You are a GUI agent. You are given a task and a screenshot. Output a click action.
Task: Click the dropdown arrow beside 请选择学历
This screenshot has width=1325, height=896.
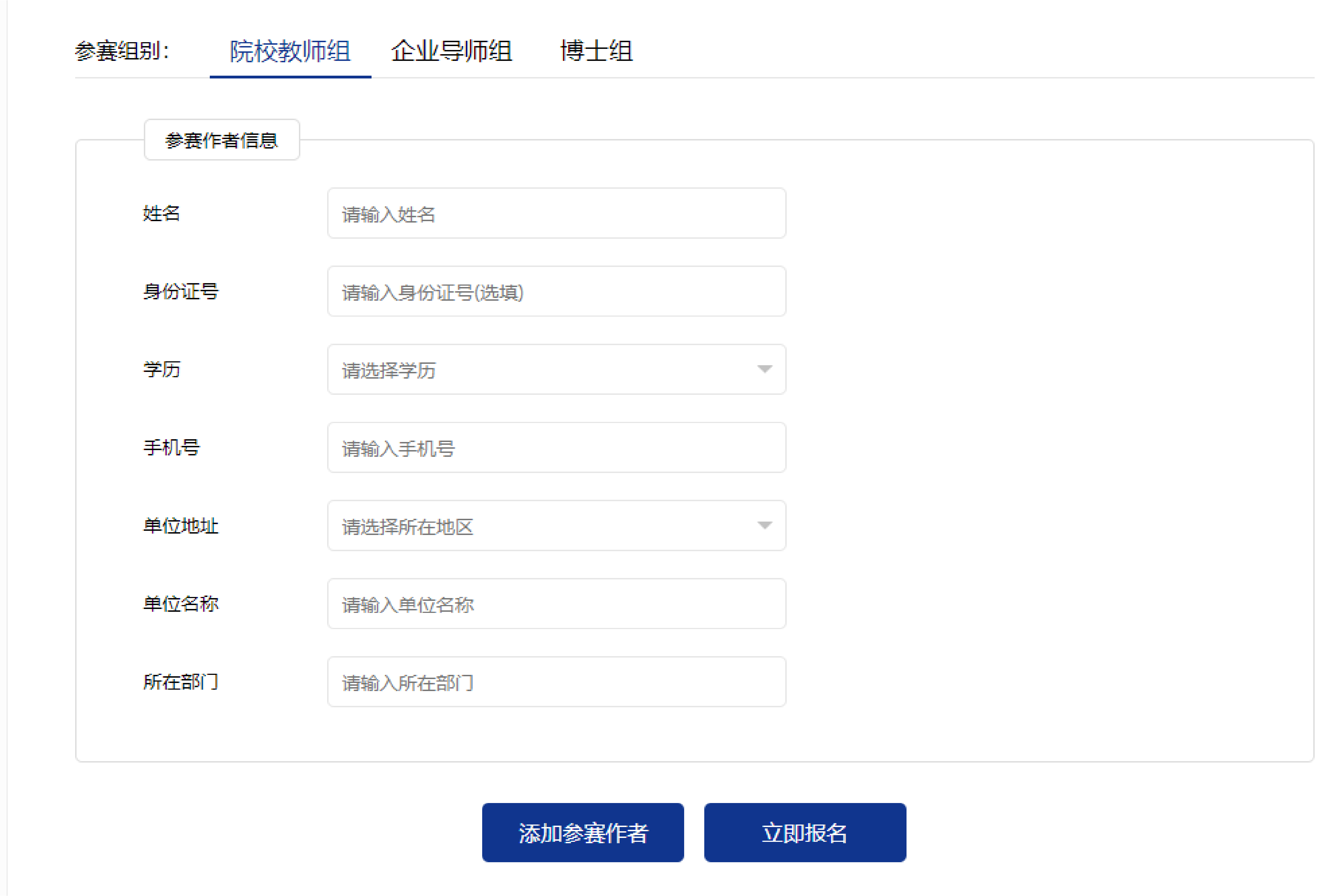764,369
